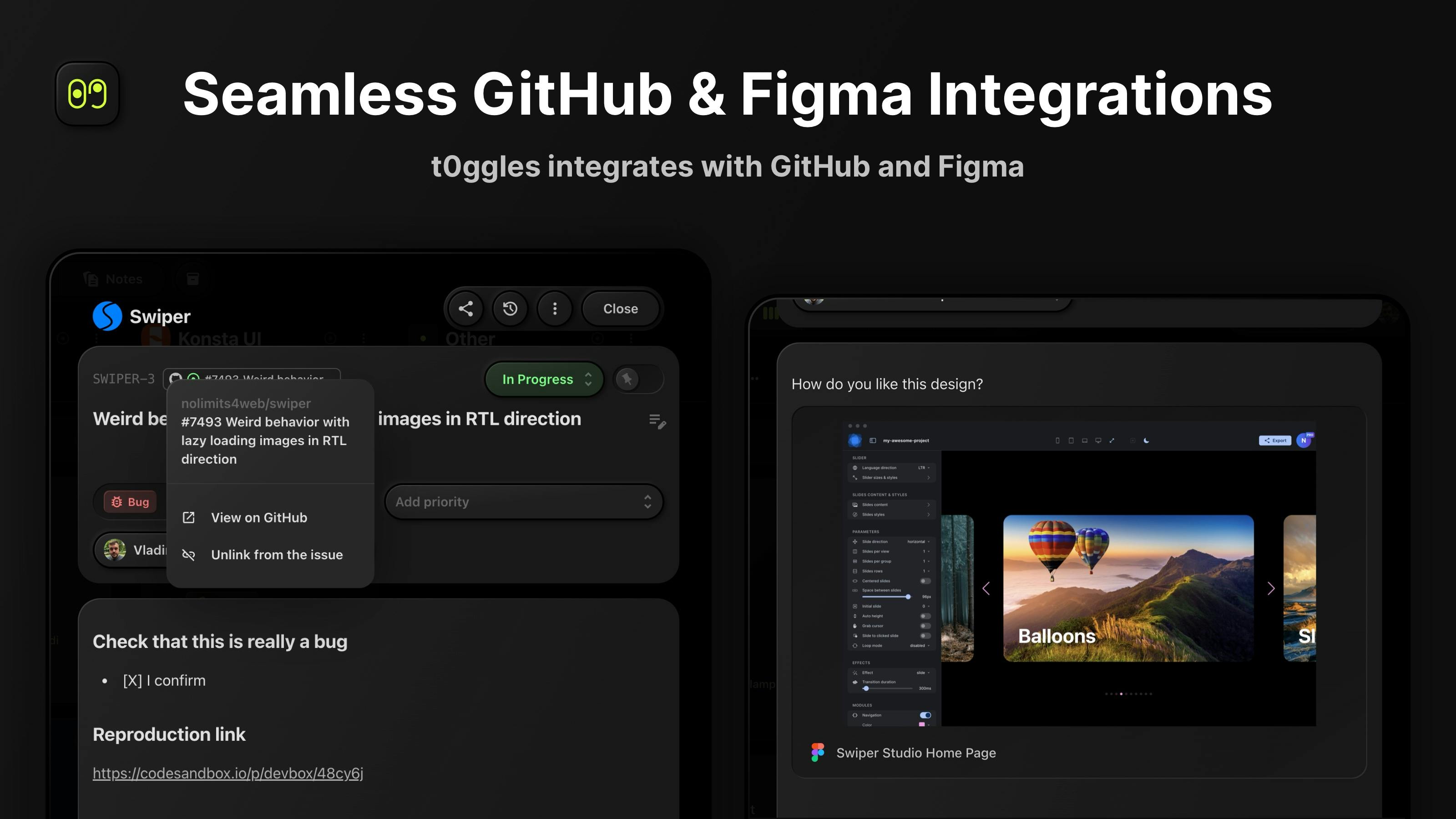
Task: Open the In Progress status dropdown
Action: coord(544,379)
